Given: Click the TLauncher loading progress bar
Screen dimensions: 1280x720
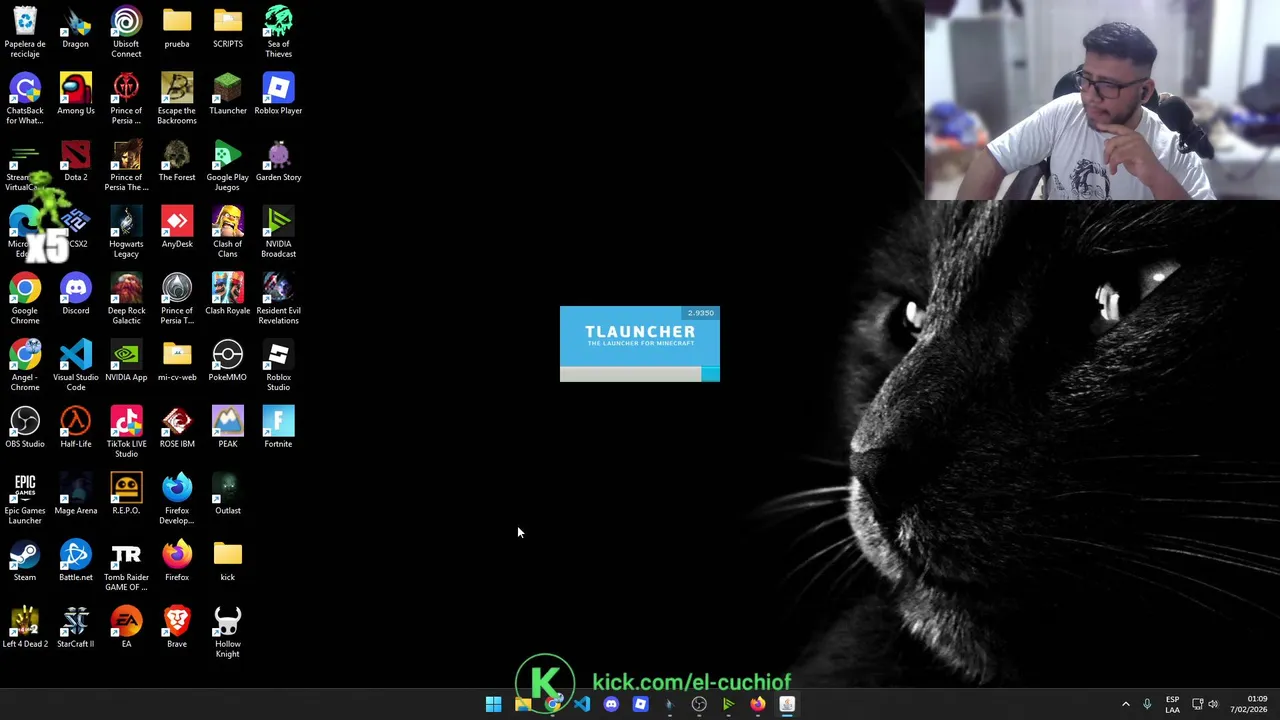Looking at the screenshot, I should [x=640, y=374].
